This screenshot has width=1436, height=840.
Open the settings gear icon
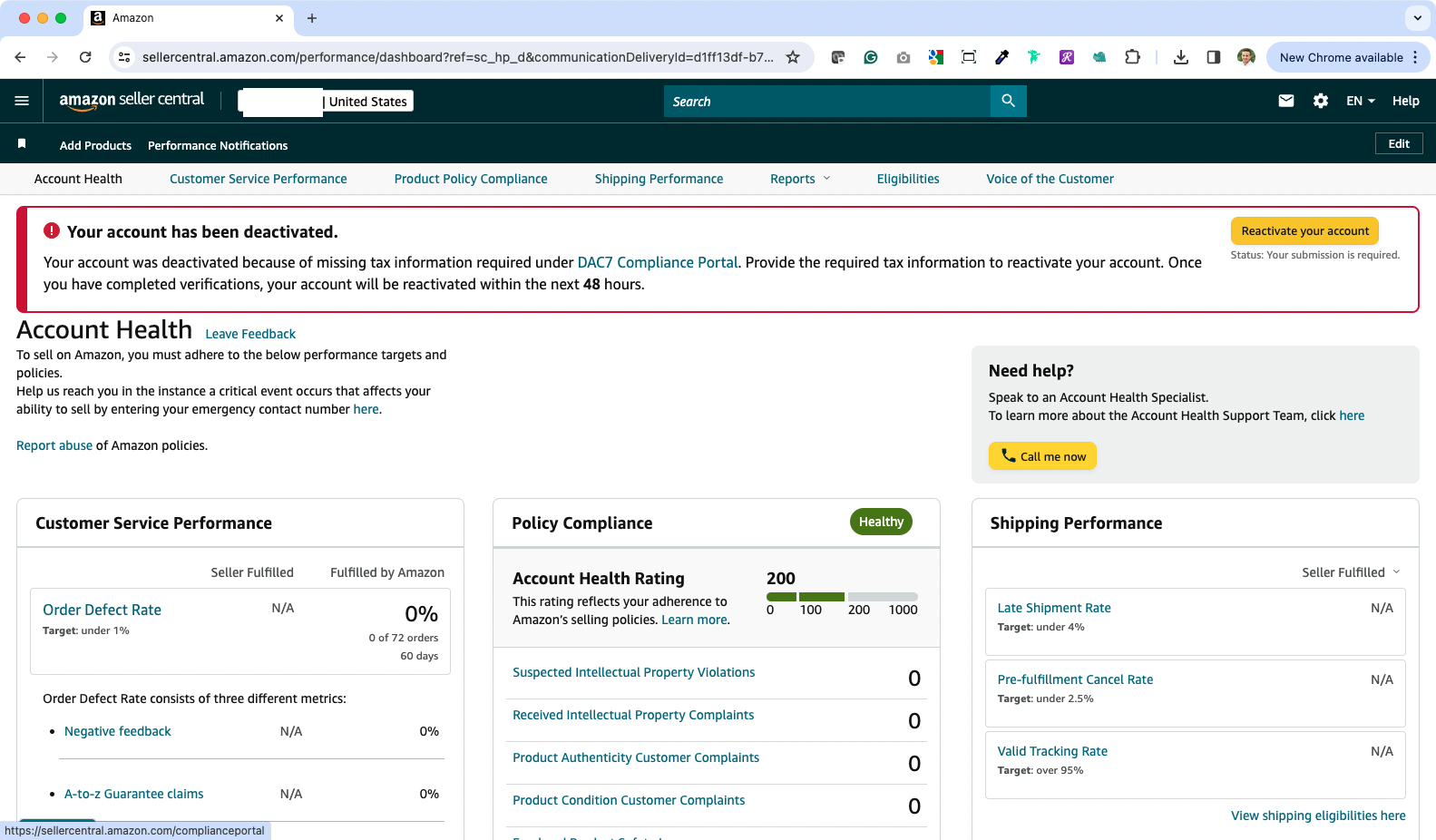(x=1321, y=101)
